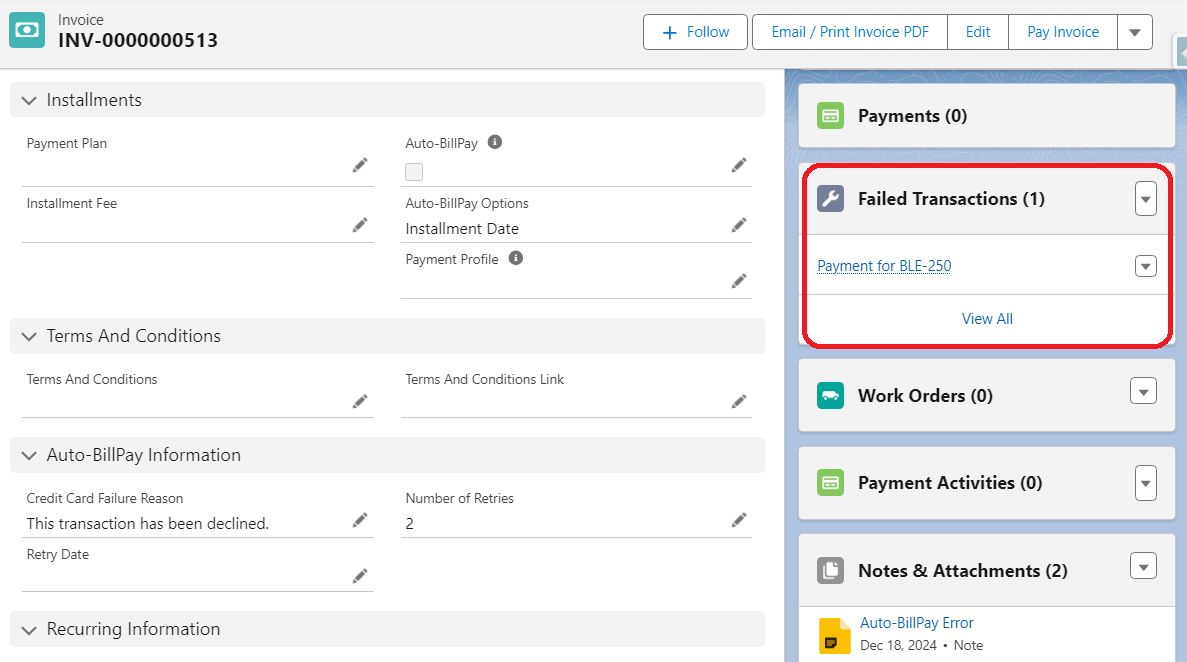Image resolution: width=1187 pixels, height=662 pixels.
Task: Click the Failed Transactions wrench icon
Action: tap(830, 199)
